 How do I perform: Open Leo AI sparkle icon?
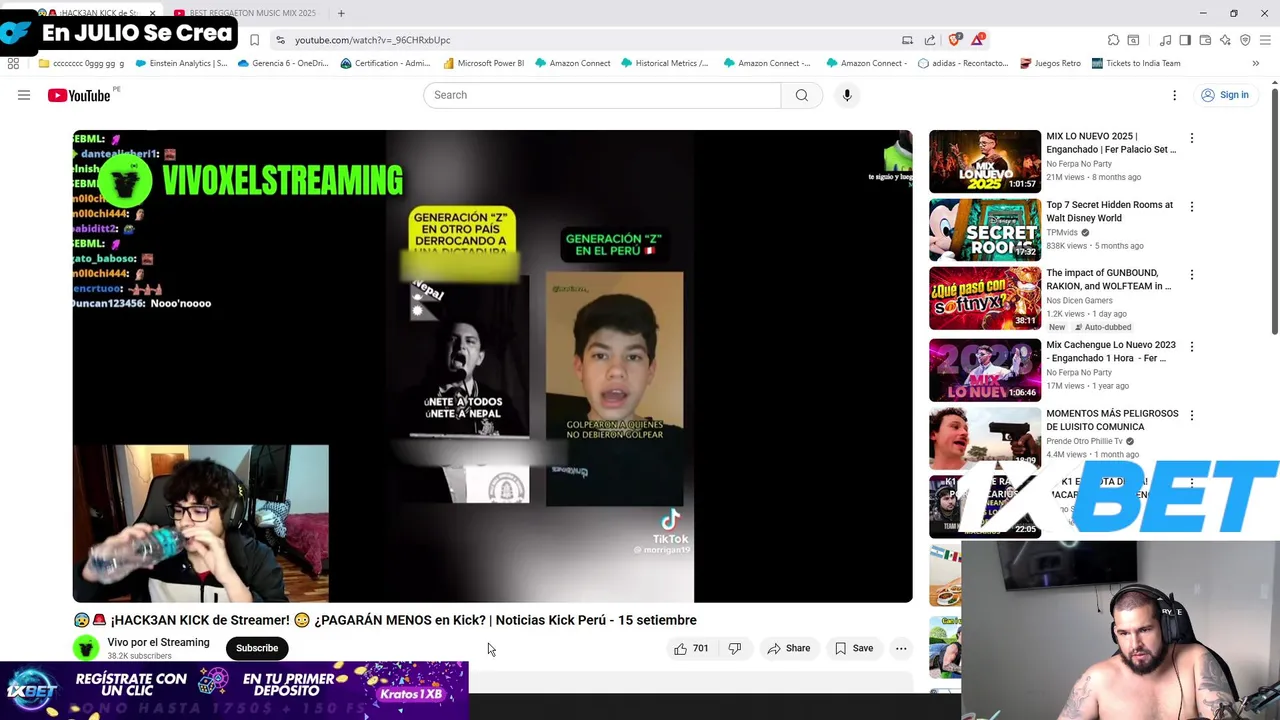[x=1225, y=40]
